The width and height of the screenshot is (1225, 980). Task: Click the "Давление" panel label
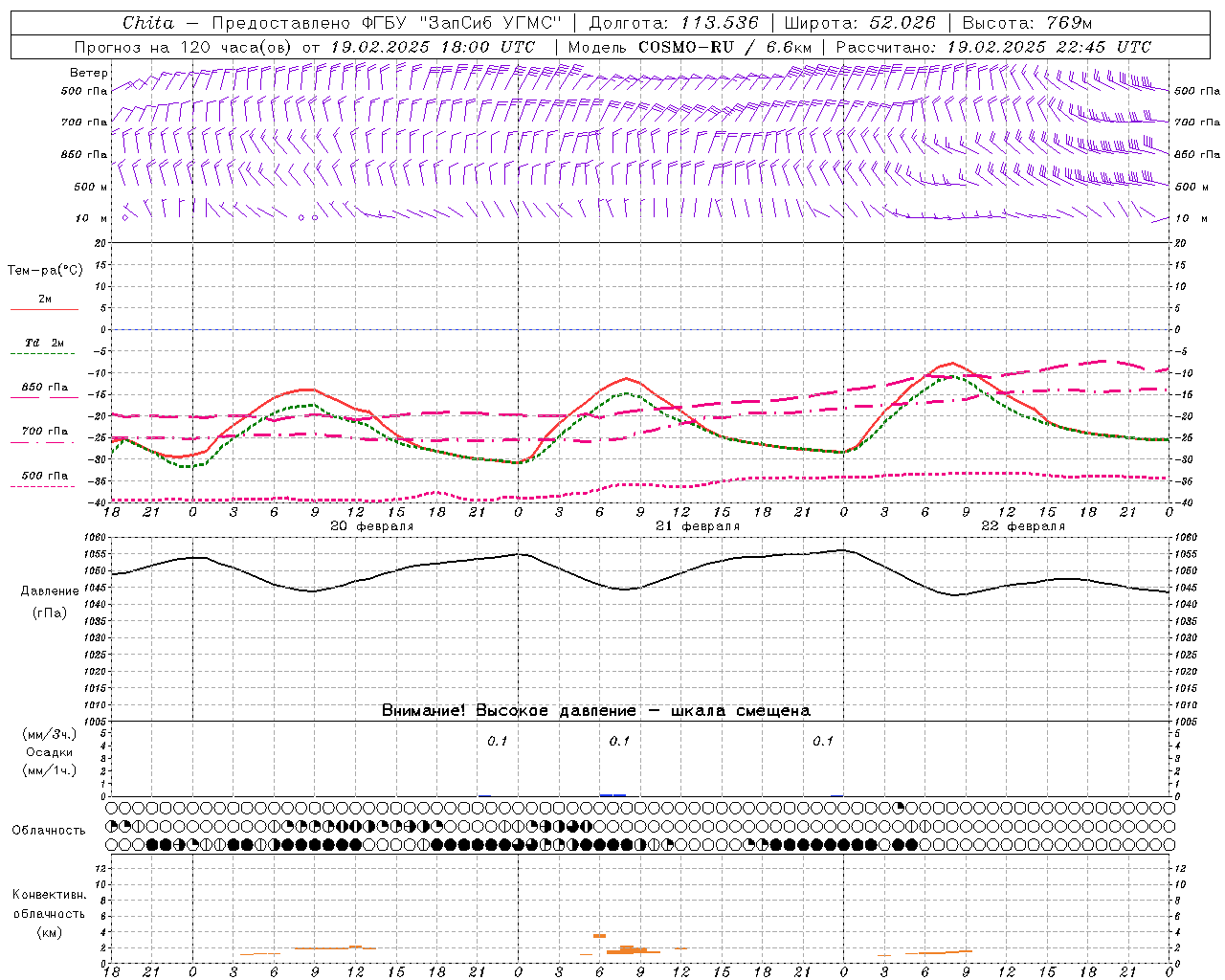coord(50,591)
